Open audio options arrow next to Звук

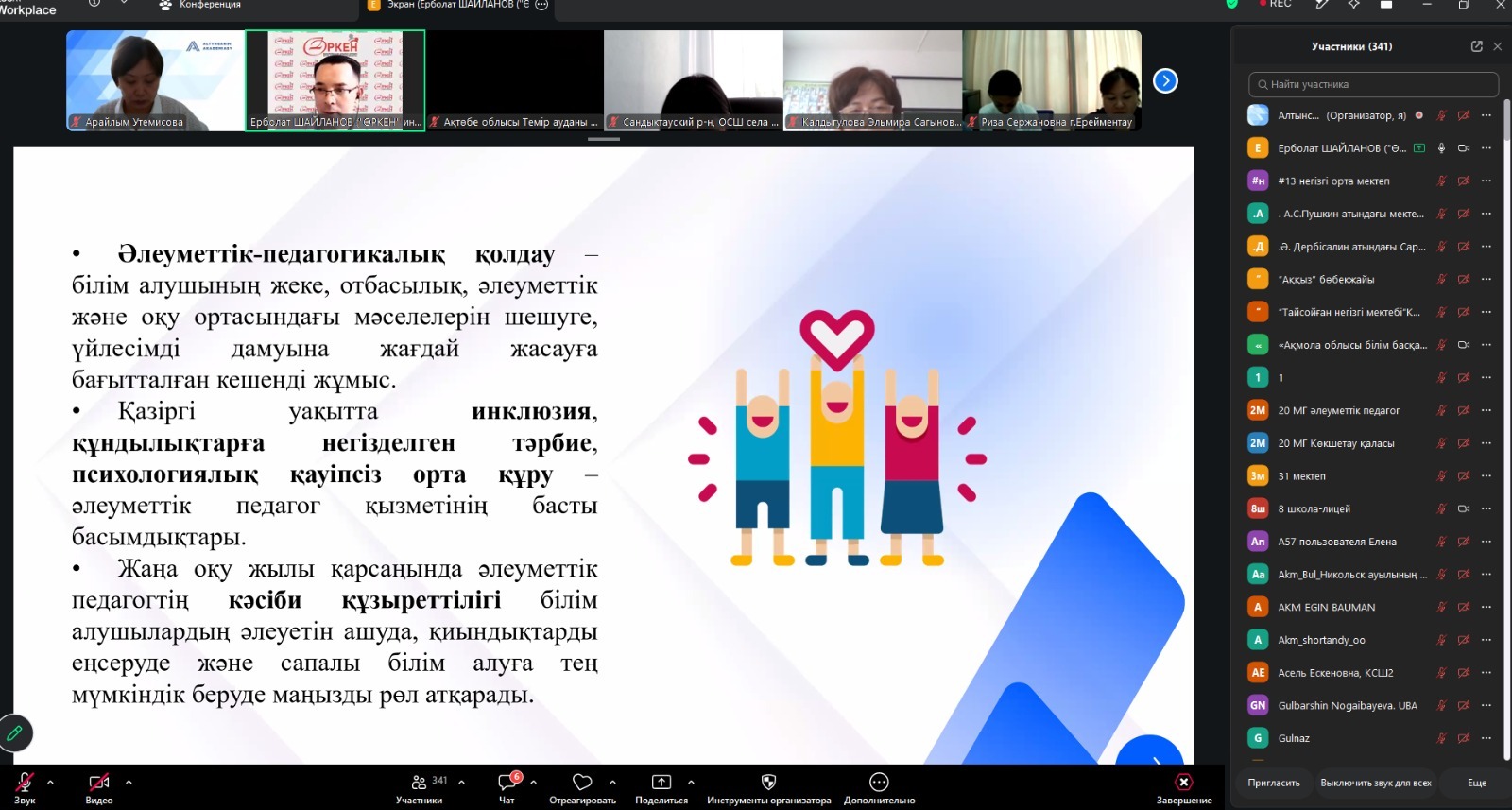pos(50,782)
